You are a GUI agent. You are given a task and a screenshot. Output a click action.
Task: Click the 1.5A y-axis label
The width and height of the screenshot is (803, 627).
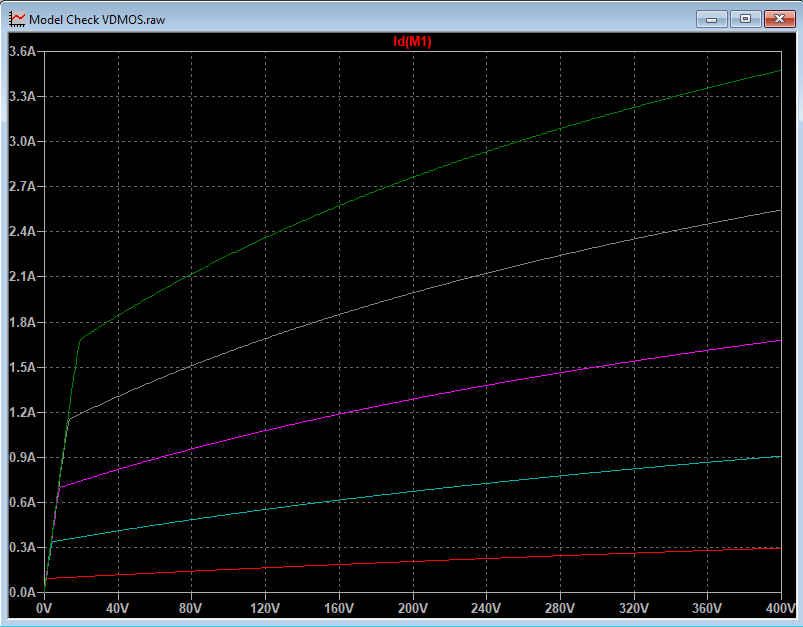point(23,367)
